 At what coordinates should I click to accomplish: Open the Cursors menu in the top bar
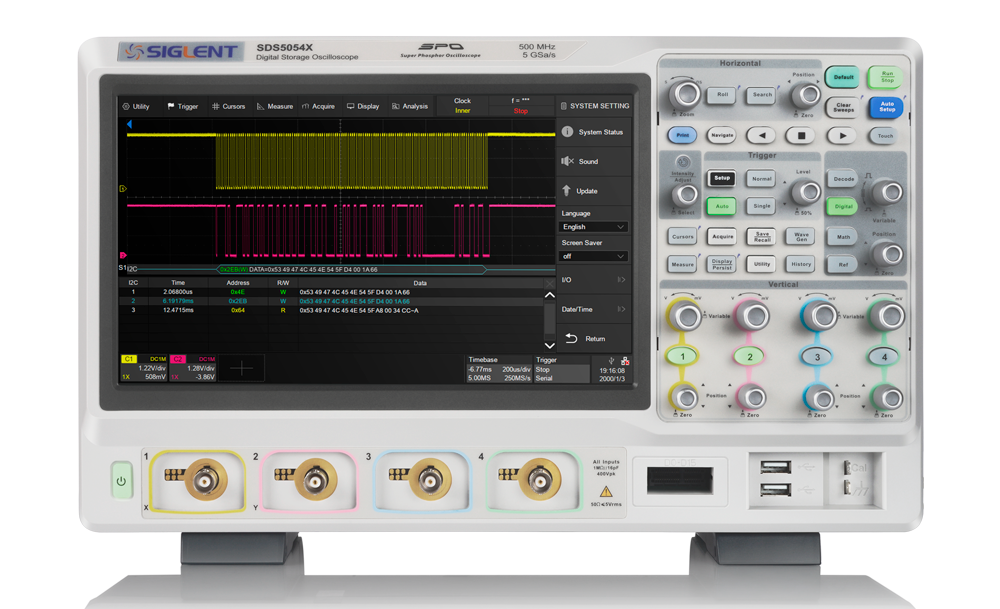(231, 106)
